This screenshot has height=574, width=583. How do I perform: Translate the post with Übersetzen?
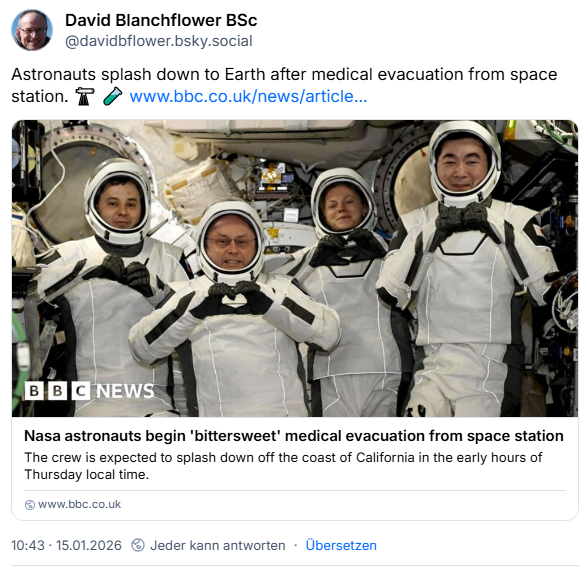[x=341, y=545]
